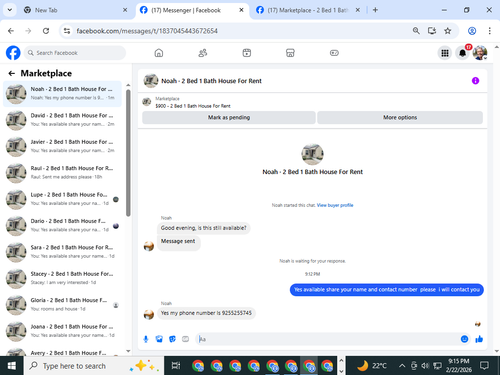The image size is (500, 375).
Task: Click Noah listing thumbnail in chat header
Action: pos(151,81)
